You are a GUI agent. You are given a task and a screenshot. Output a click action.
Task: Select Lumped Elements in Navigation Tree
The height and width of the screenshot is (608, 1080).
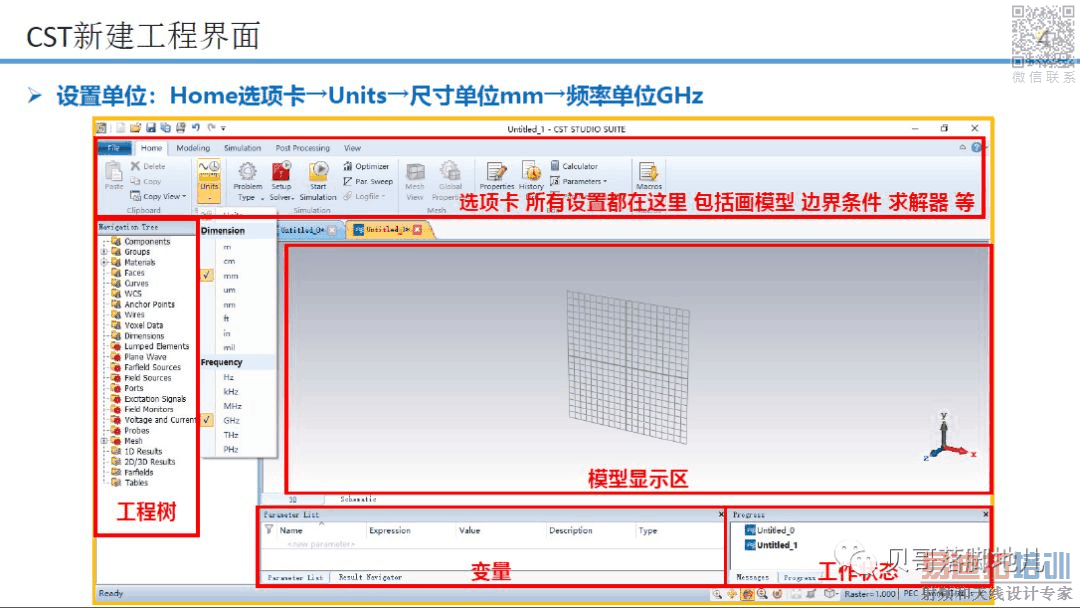point(156,346)
